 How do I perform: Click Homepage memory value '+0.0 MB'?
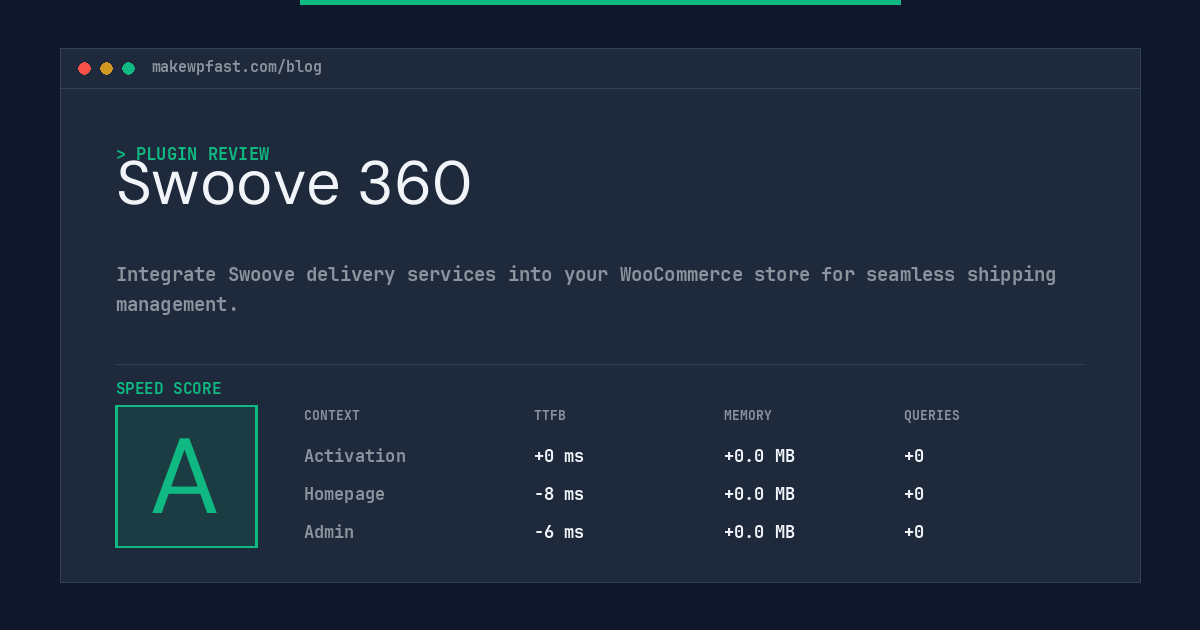pos(759,494)
